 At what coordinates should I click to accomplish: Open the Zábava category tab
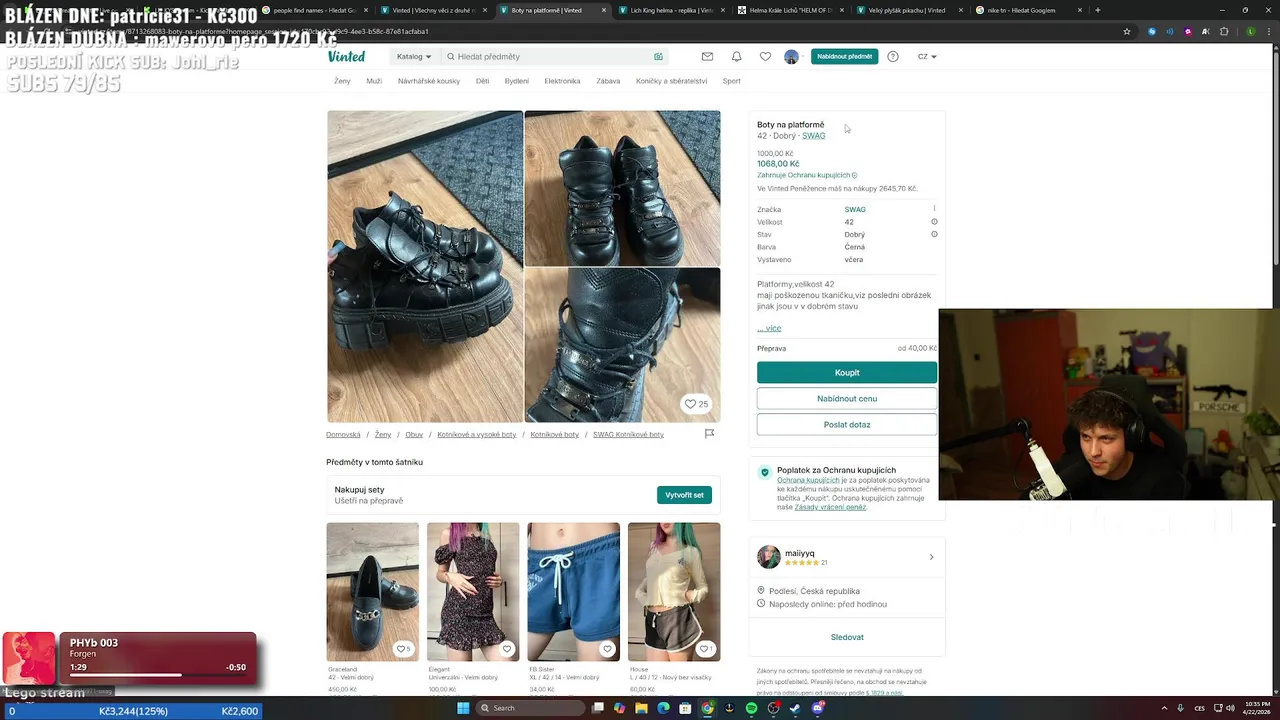[x=608, y=81]
